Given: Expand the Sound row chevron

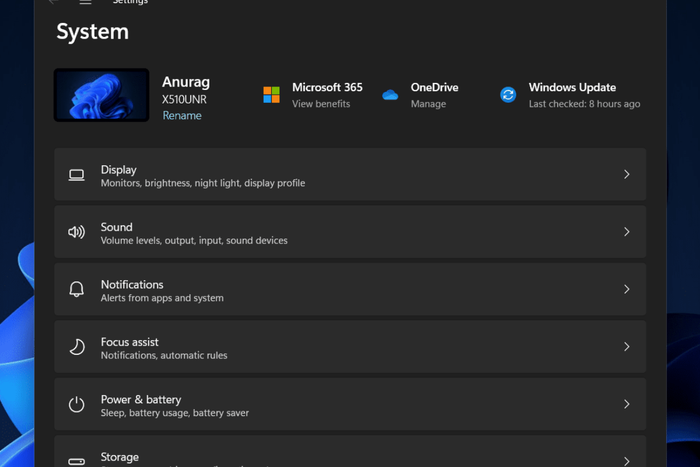Looking at the screenshot, I should (627, 231).
